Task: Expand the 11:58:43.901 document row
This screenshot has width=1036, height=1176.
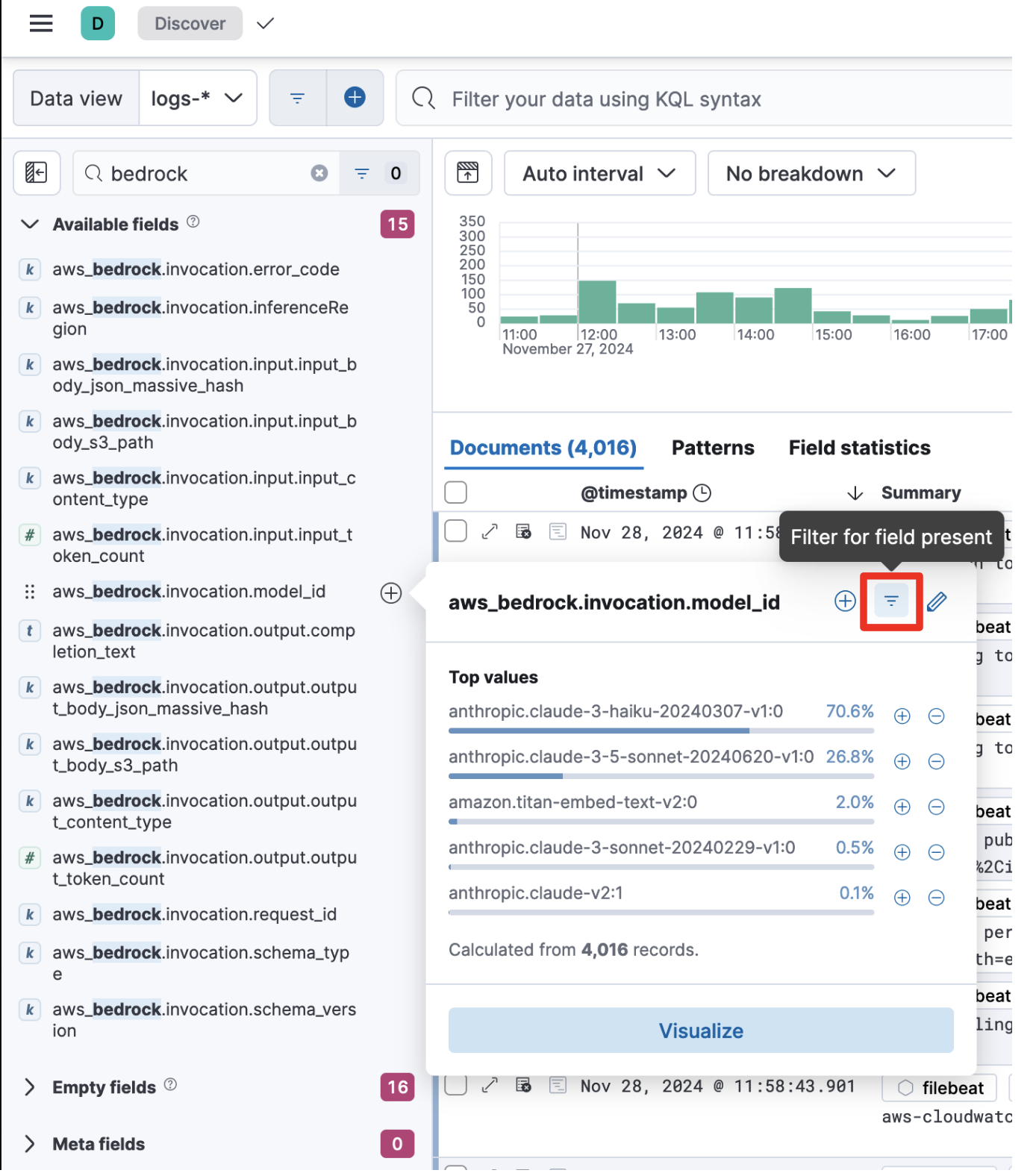Action: 490,1086
